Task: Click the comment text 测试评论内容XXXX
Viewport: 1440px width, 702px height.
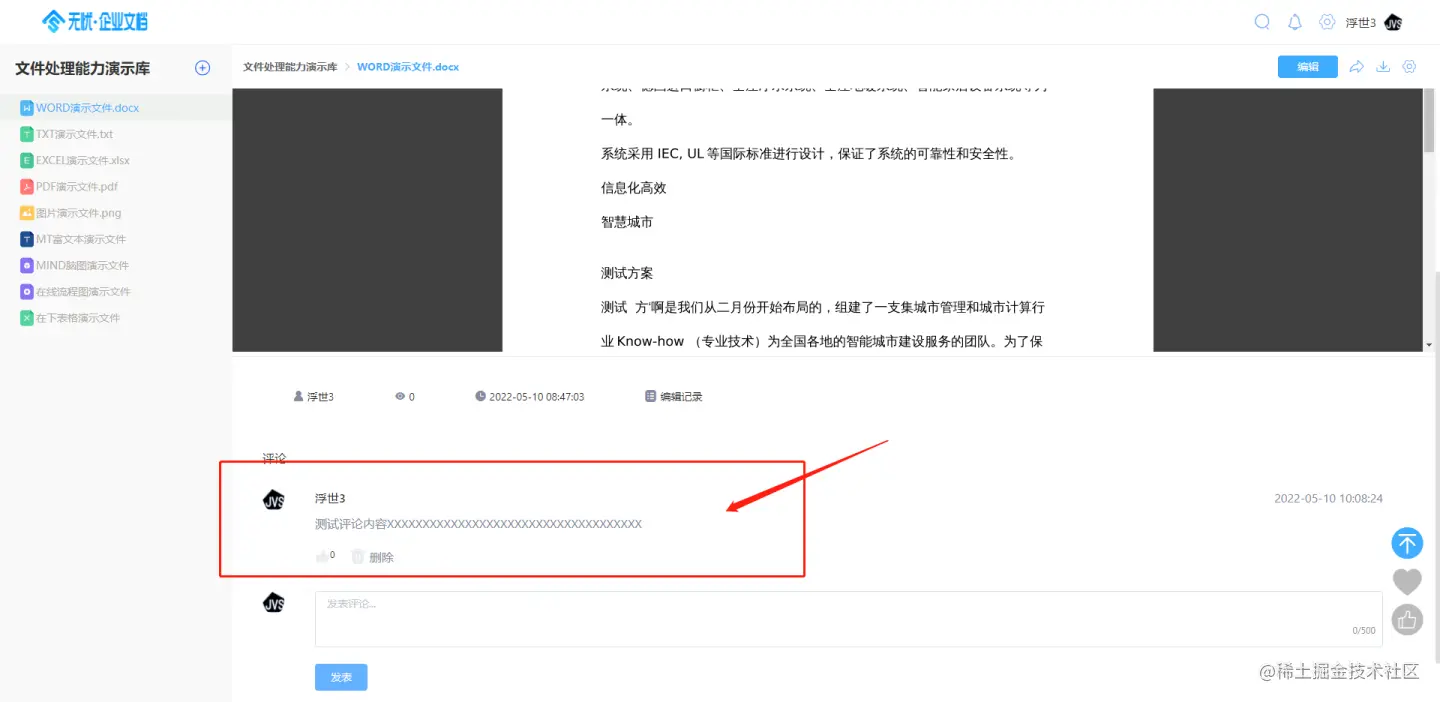Action: pos(478,524)
